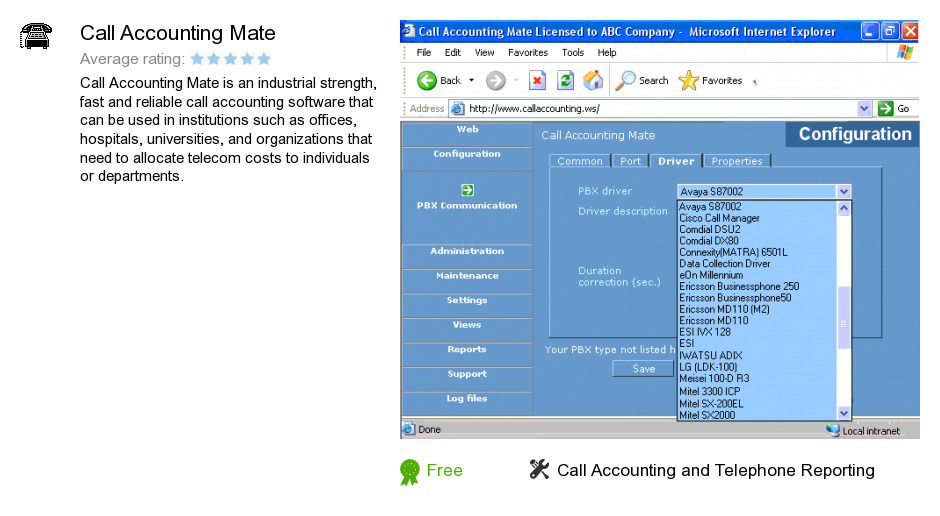The height and width of the screenshot is (516, 940).
Task: Click the page icon in address bar
Action: point(457,108)
